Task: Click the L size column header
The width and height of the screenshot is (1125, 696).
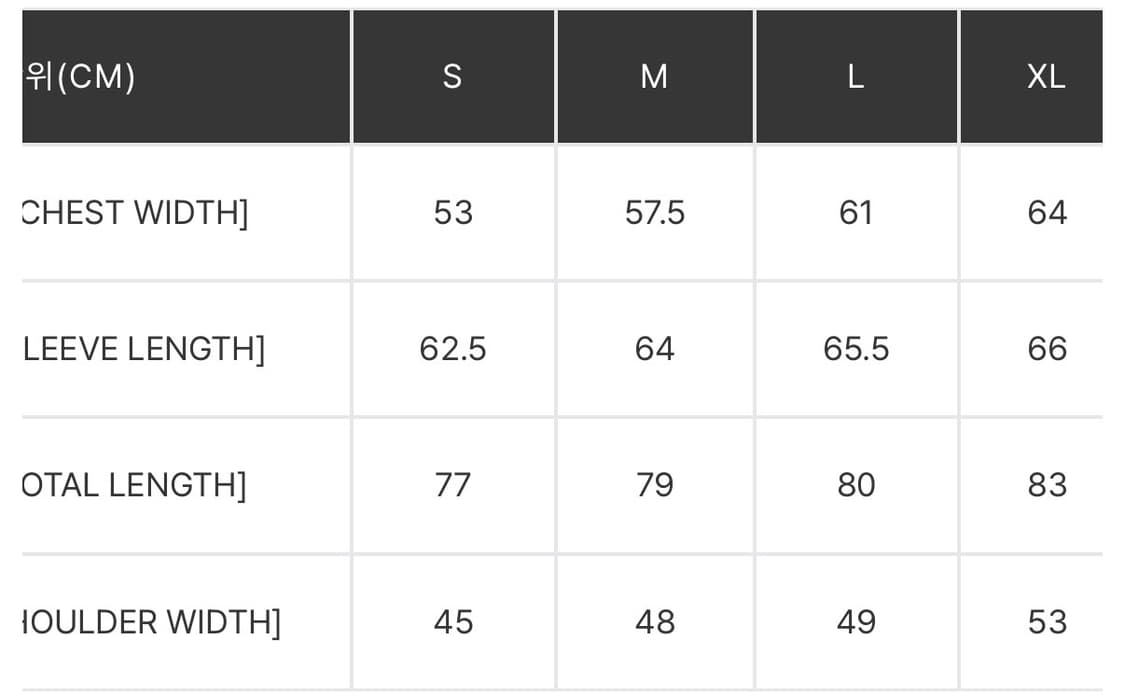Action: coord(856,77)
